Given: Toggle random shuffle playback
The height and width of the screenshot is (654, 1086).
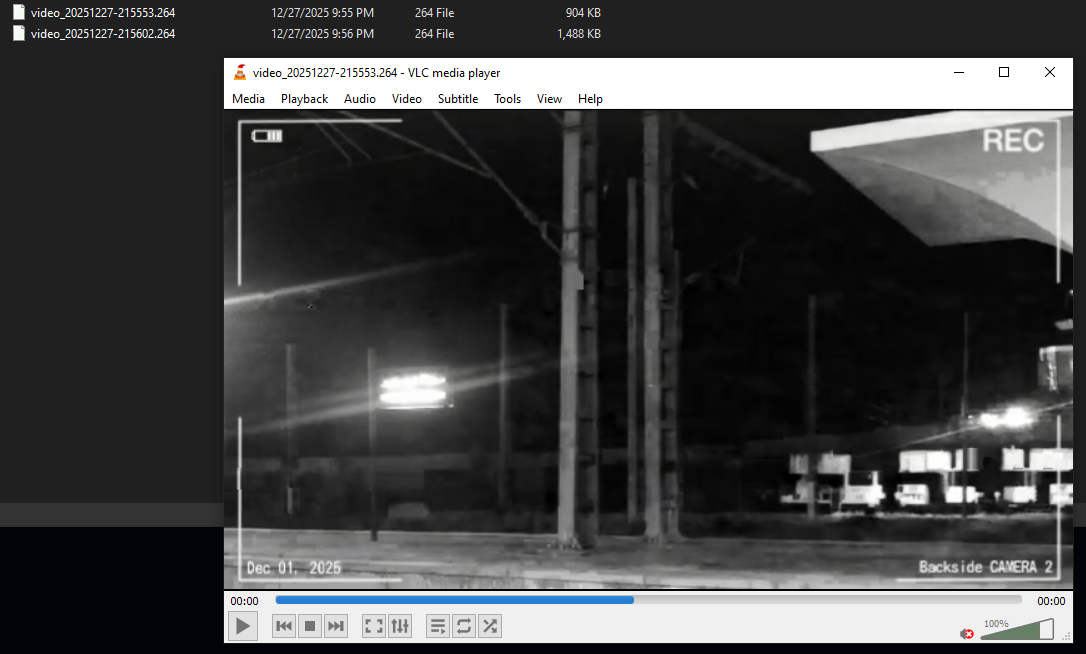Looking at the screenshot, I should (x=490, y=626).
